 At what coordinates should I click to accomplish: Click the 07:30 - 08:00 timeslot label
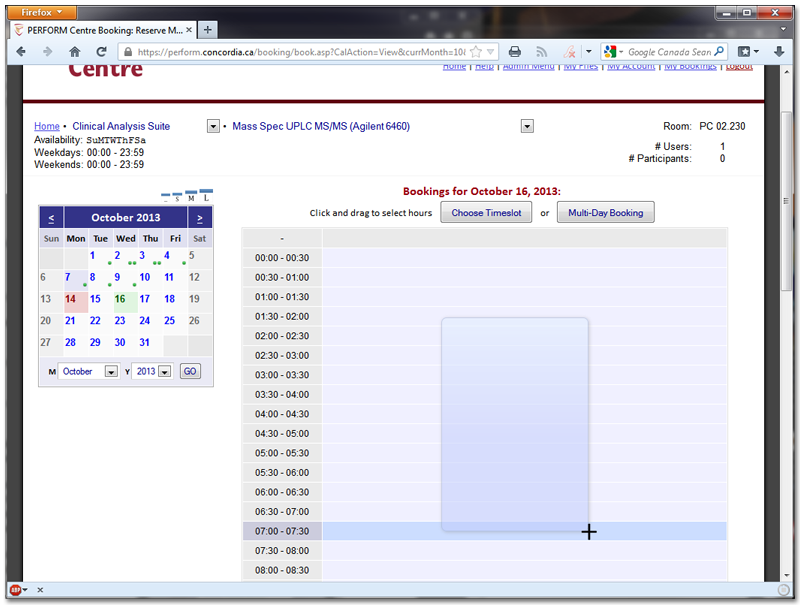[282, 551]
